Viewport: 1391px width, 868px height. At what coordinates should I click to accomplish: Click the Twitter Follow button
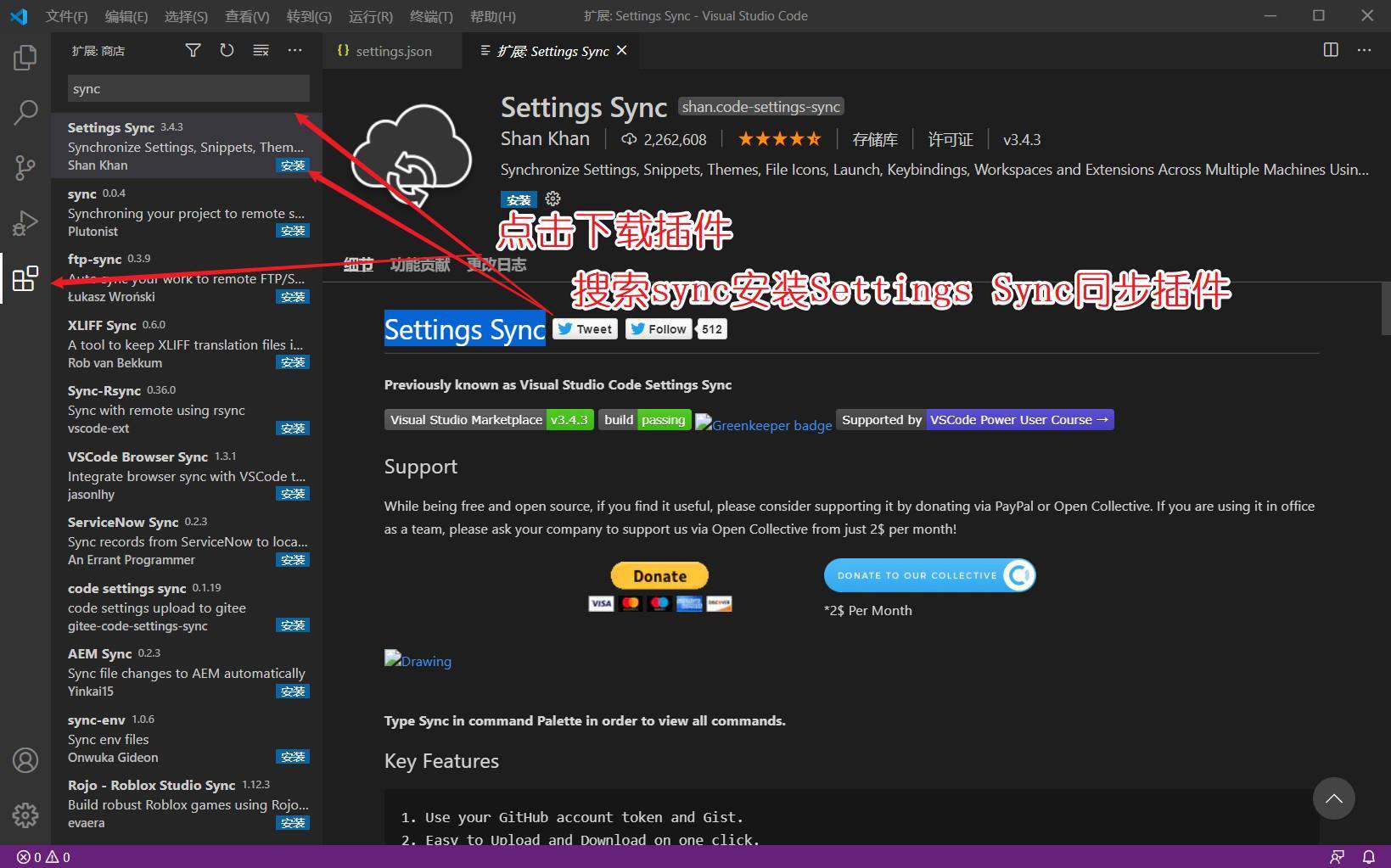click(x=659, y=329)
